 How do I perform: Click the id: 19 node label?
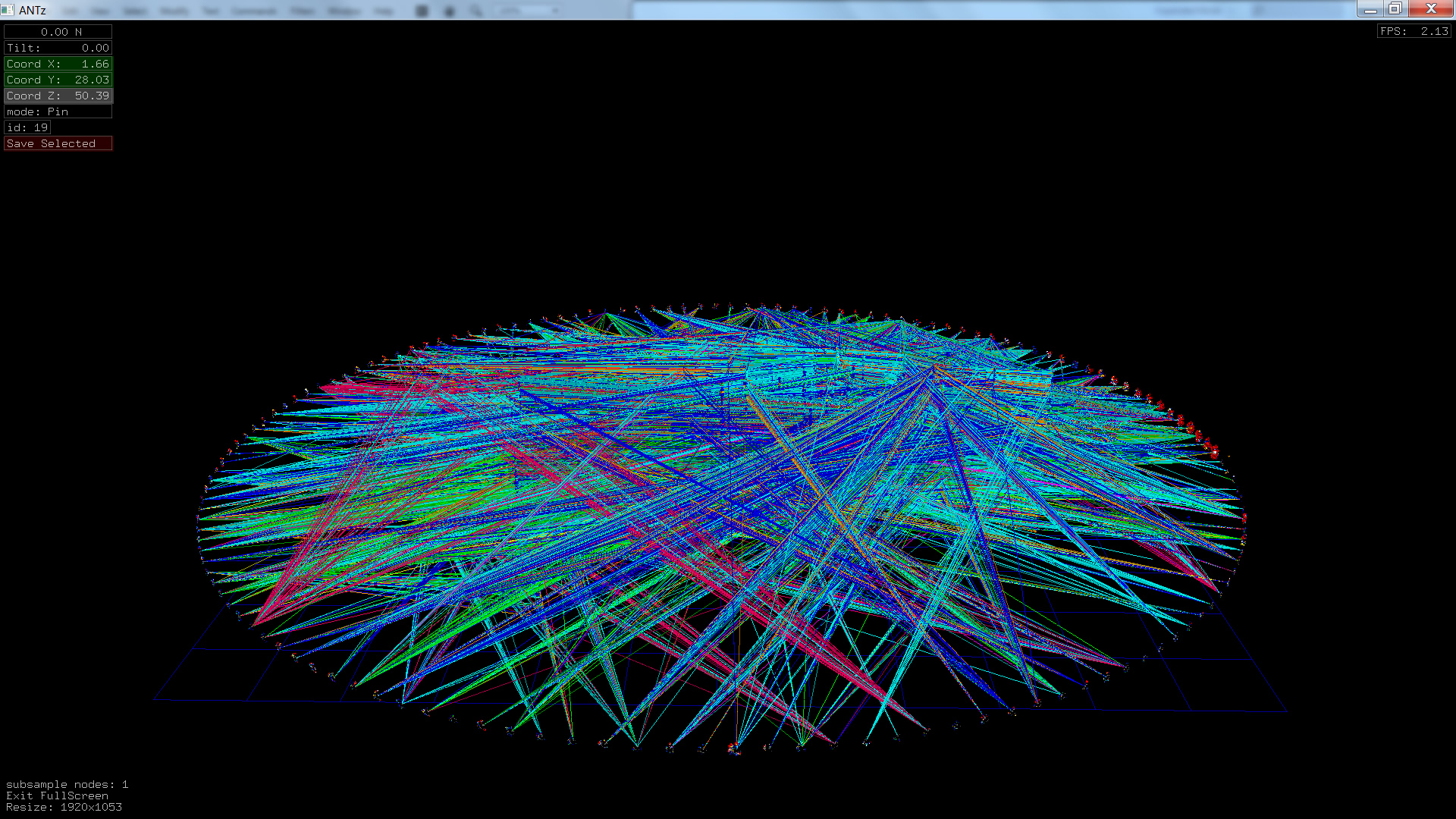(x=27, y=127)
